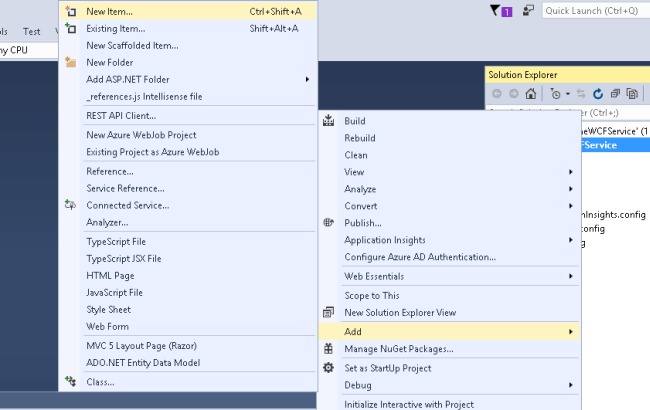Add an MVC 5 Layout Page (Razor)

tap(188, 346)
